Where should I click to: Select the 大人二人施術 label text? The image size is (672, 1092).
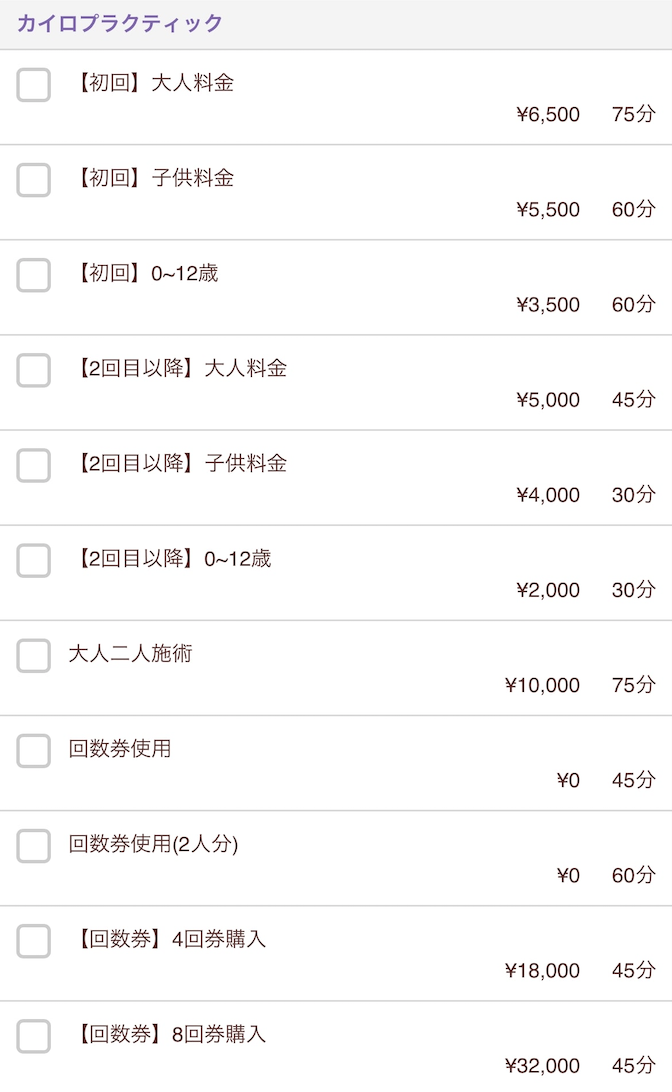pos(130,653)
